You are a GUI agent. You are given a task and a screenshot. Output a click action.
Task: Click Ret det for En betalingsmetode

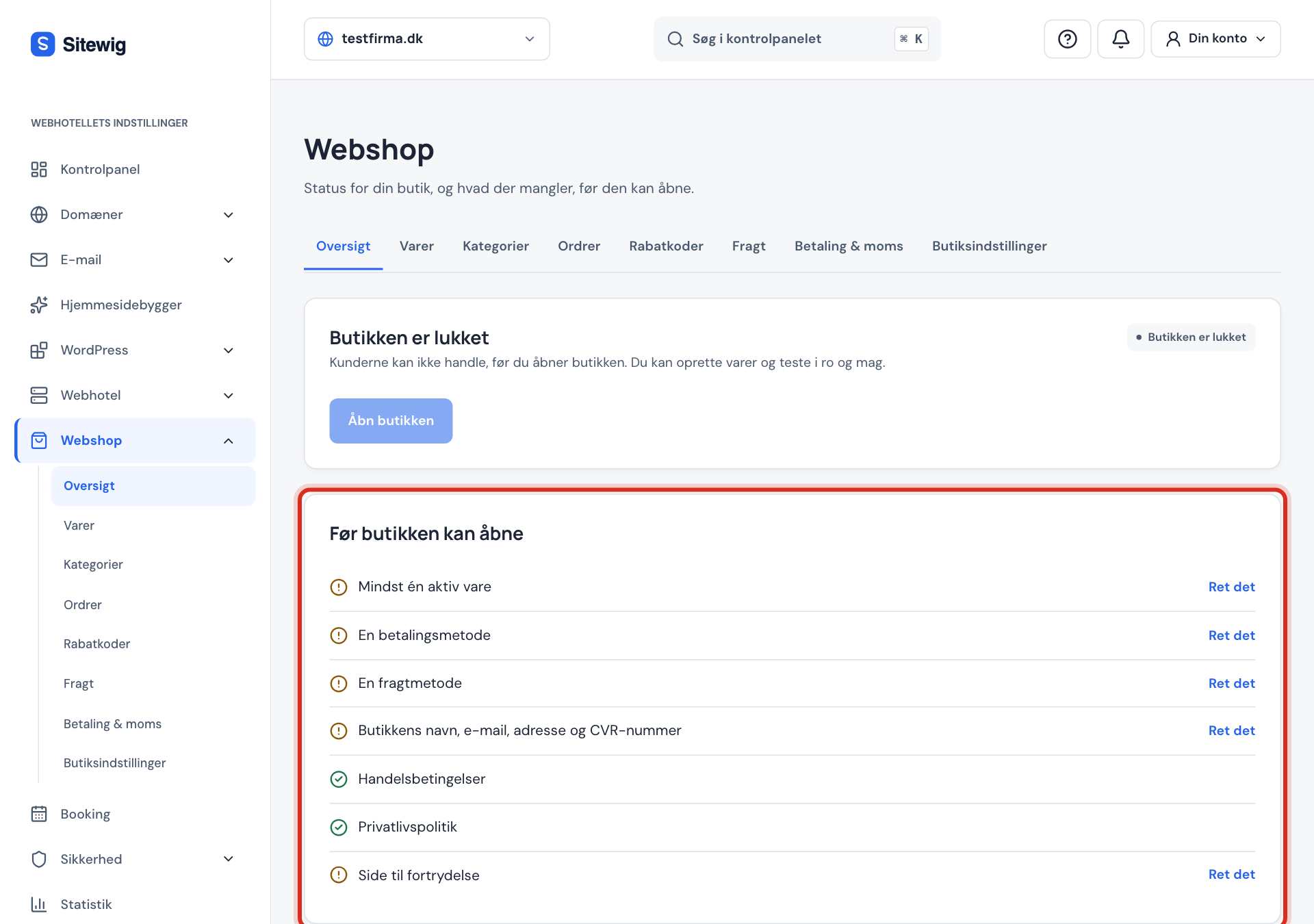[x=1231, y=635]
